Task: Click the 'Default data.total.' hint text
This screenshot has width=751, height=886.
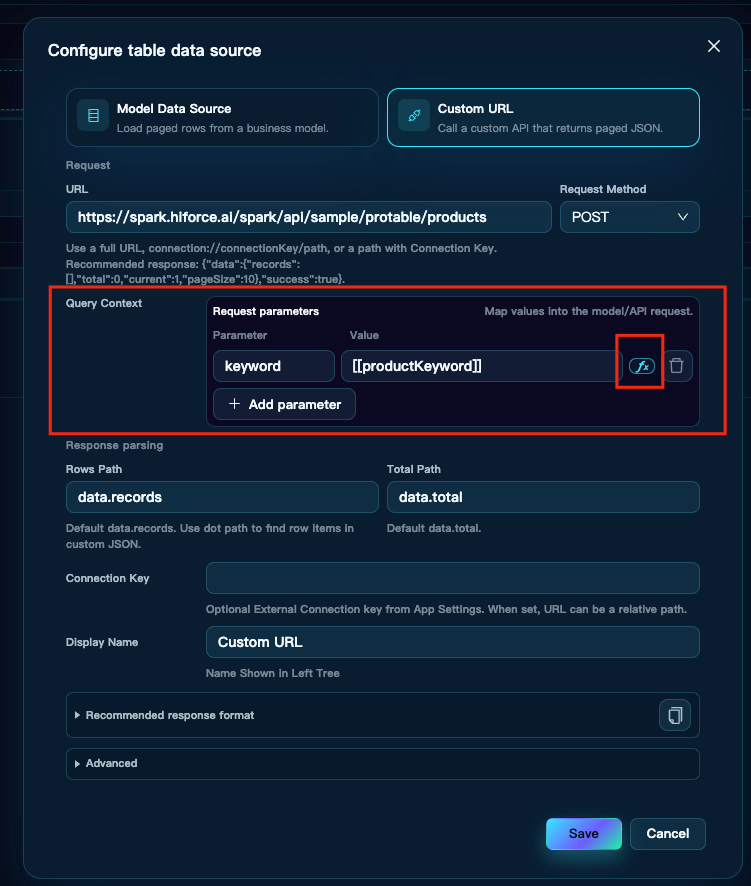Action: tap(434, 528)
